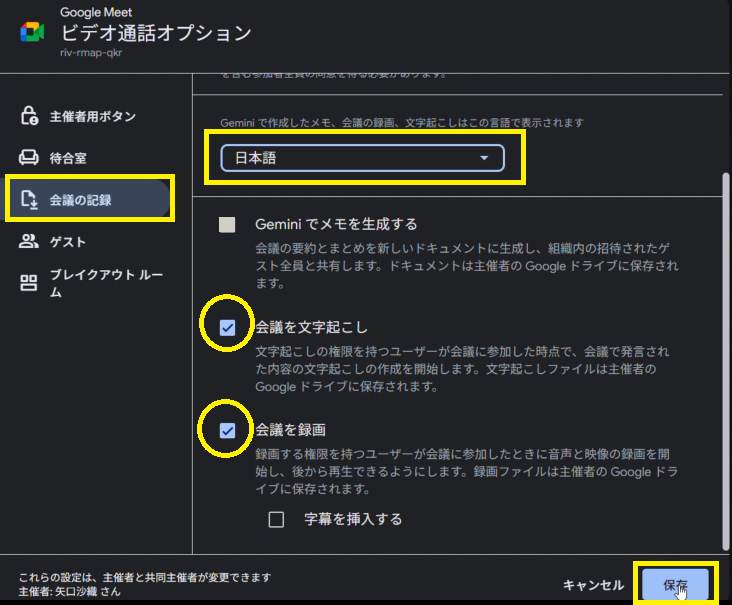
Task: Click the options panel vertical scrollbar
Action: (x=725, y=362)
